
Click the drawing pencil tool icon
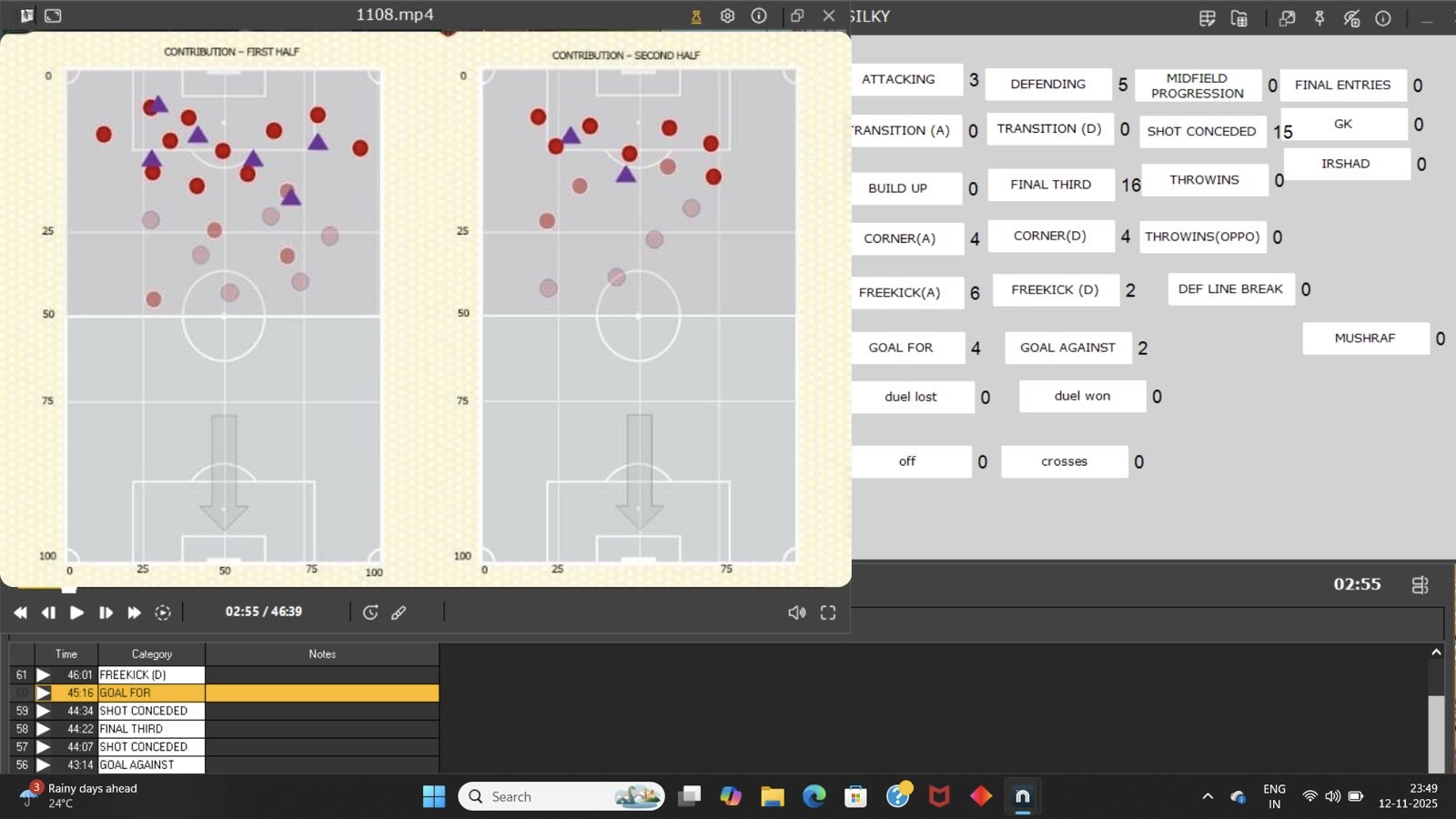pos(399,612)
